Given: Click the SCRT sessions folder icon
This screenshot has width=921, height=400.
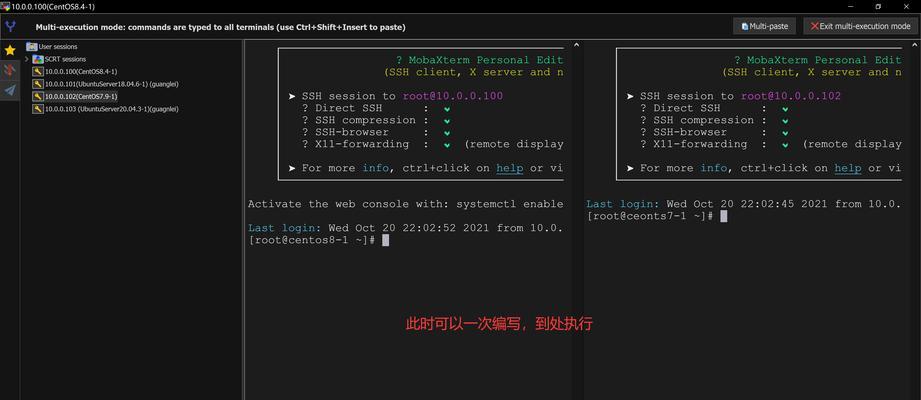Looking at the screenshot, I should click(x=38, y=59).
